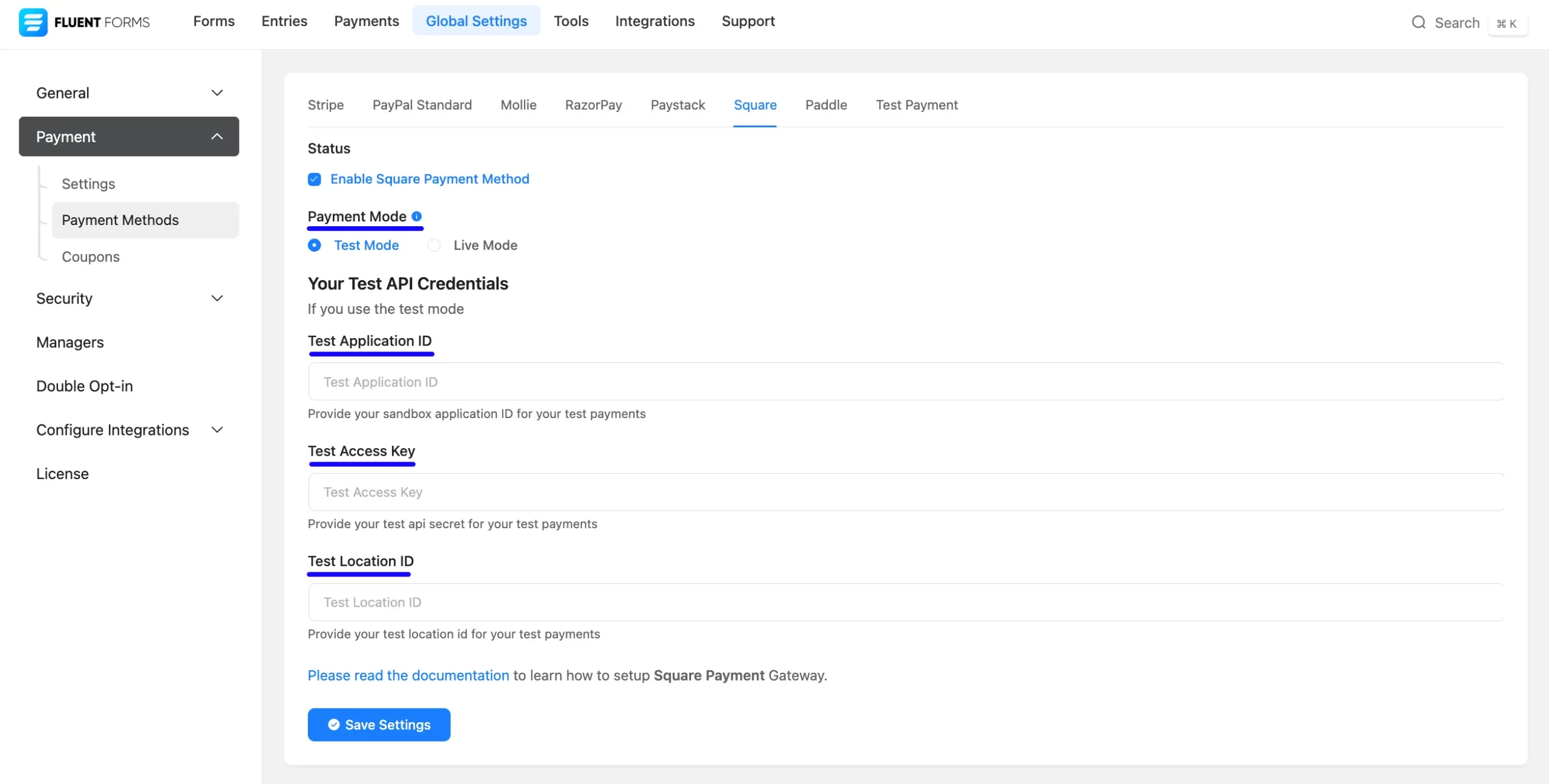The height and width of the screenshot is (784, 1549).
Task: Open the Payments menu
Action: 367,21
